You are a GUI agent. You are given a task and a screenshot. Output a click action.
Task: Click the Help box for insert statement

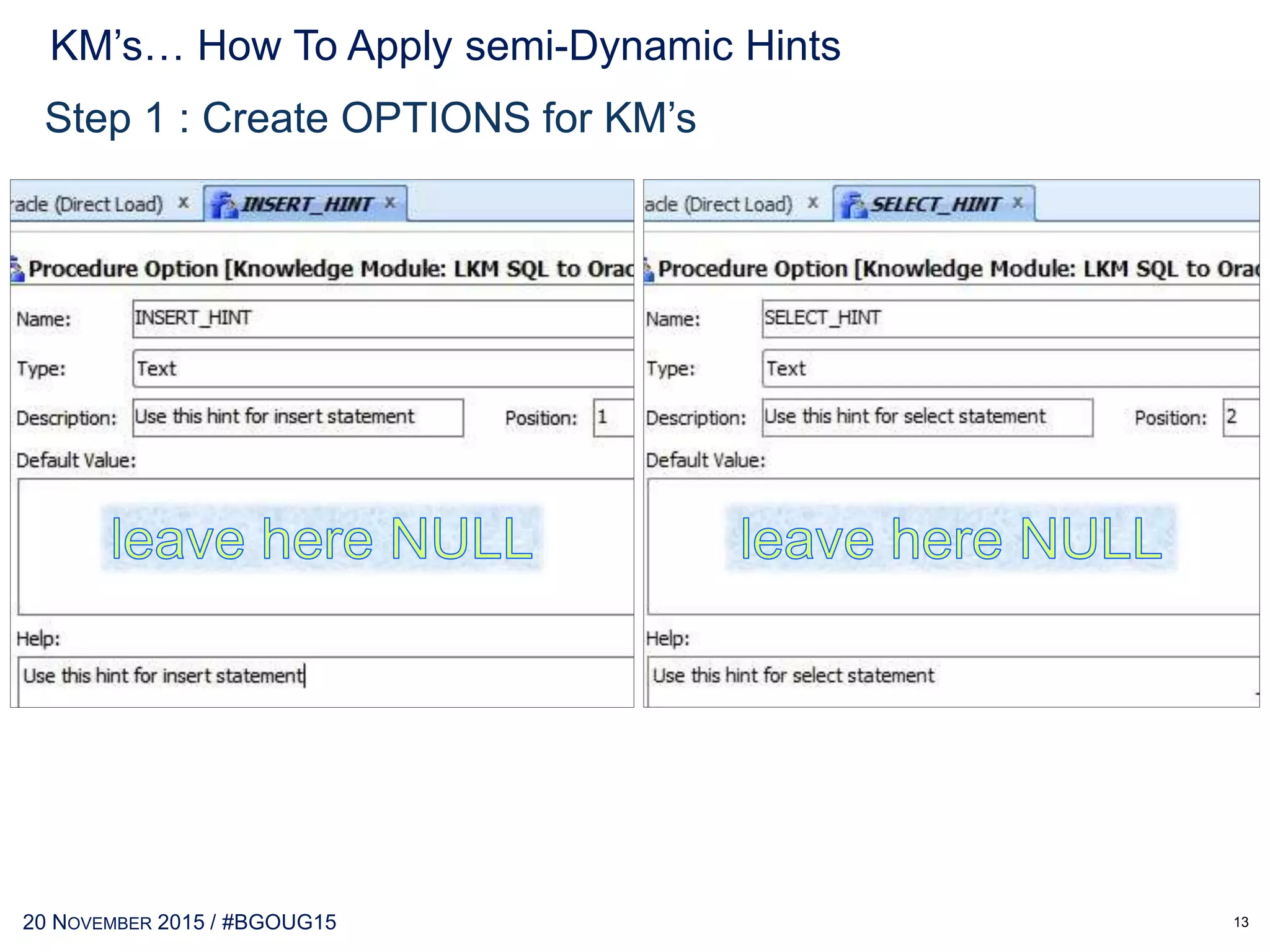point(326,682)
